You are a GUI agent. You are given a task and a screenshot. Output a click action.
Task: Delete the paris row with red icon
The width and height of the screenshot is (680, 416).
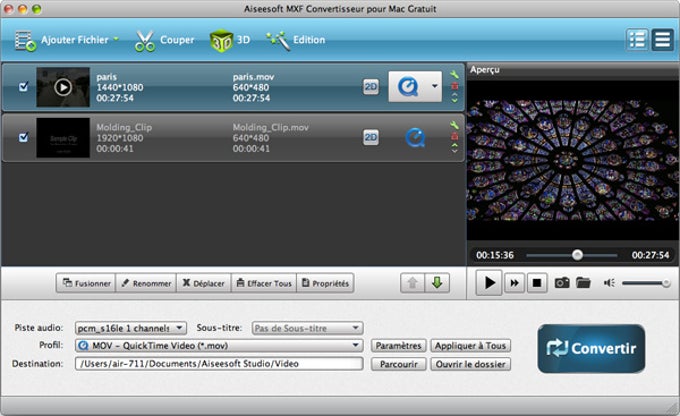[454, 86]
